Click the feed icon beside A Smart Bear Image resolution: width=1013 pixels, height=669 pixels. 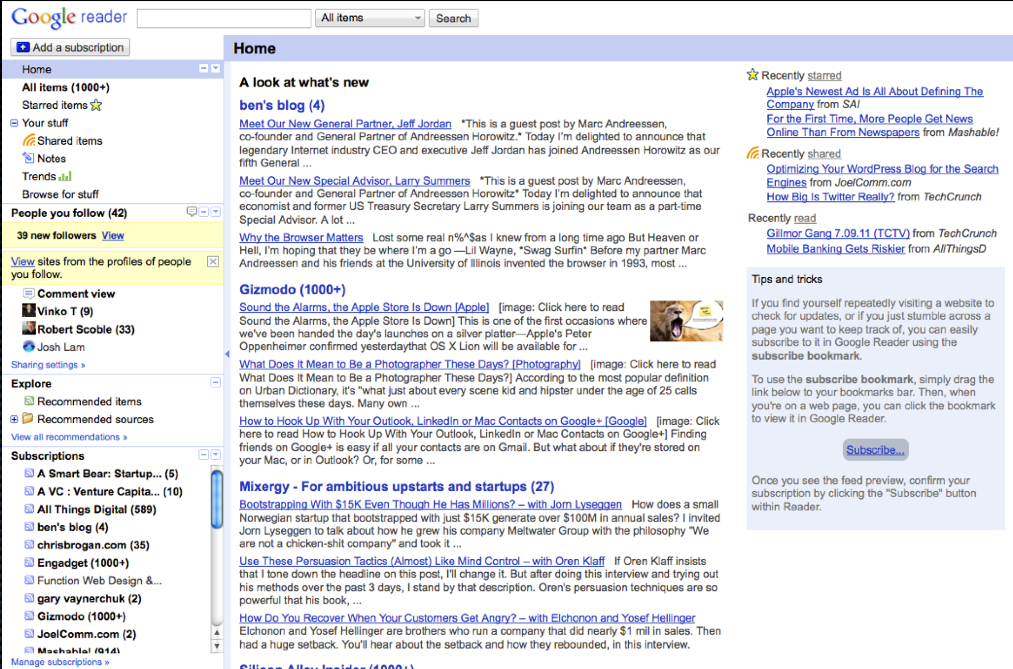(x=29, y=473)
